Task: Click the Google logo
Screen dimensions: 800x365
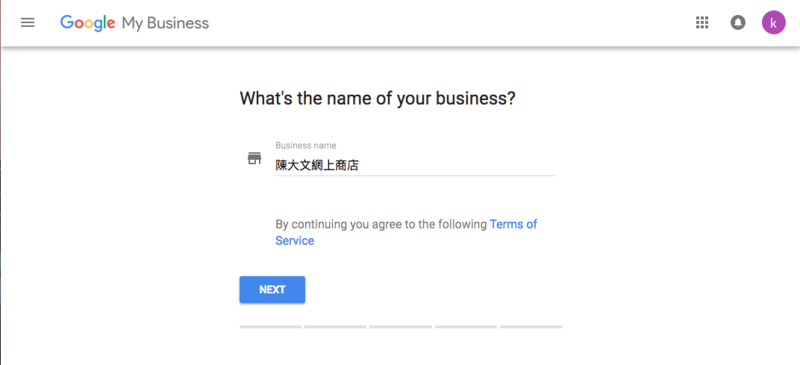Action: coord(87,23)
